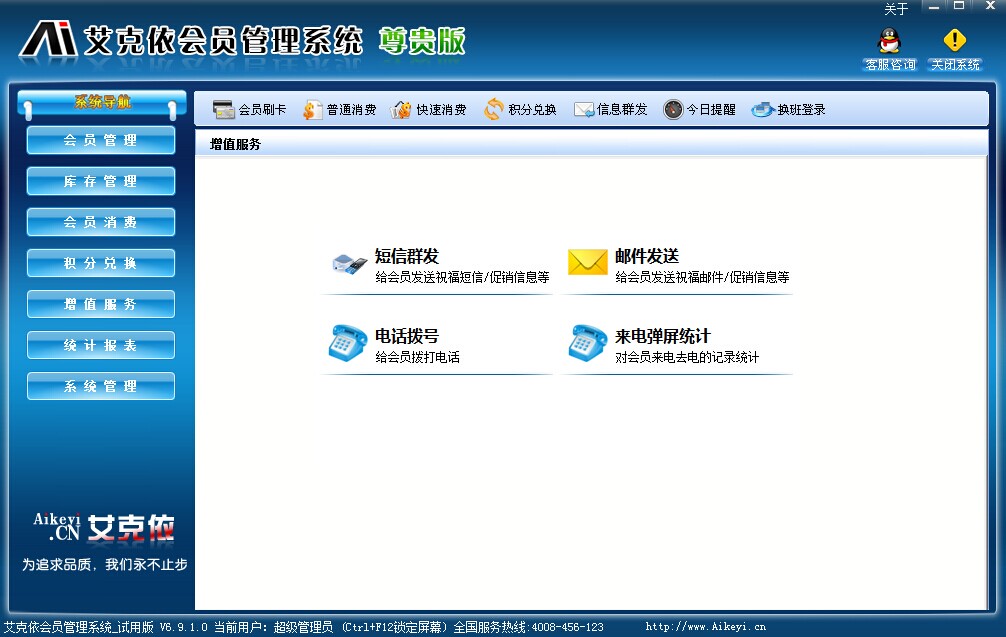Click the 短信群发 phone icon

(x=350, y=264)
